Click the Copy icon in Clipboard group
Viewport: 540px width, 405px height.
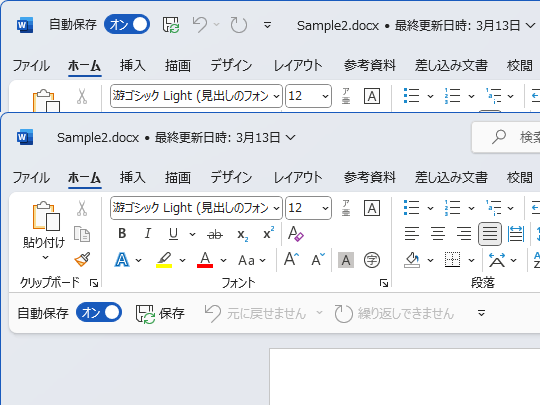82,234
